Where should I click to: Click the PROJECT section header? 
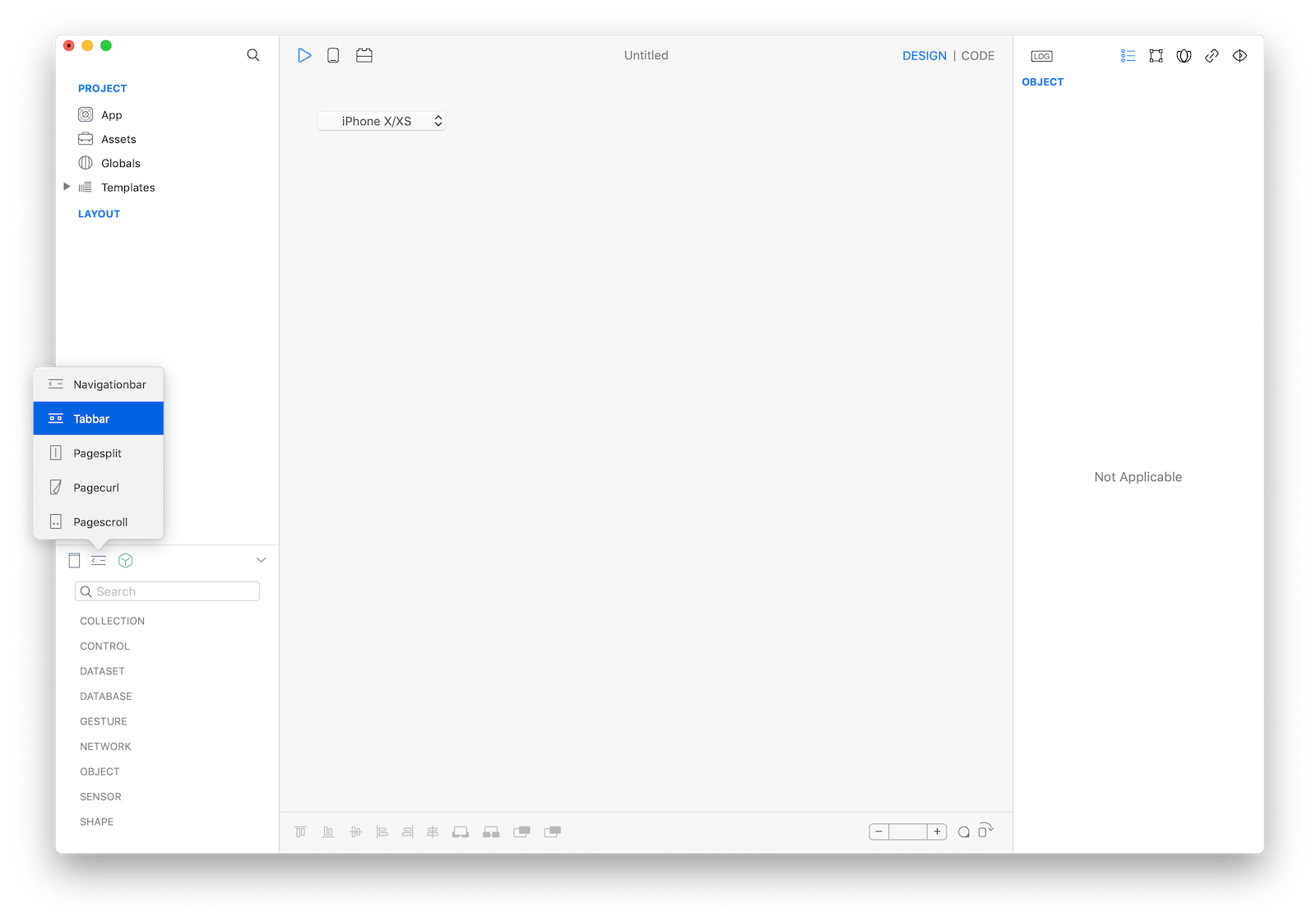pyautogui.click(x=102, y=89)
